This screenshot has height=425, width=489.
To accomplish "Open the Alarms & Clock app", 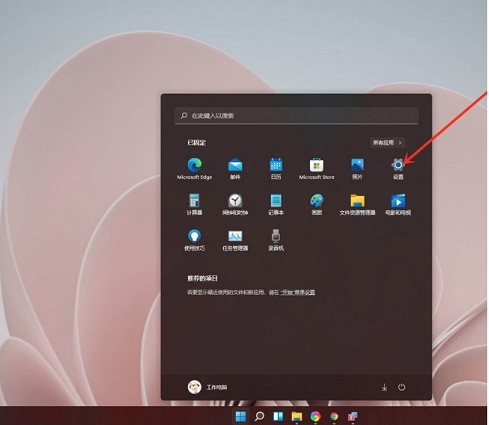I will (235, 204).
